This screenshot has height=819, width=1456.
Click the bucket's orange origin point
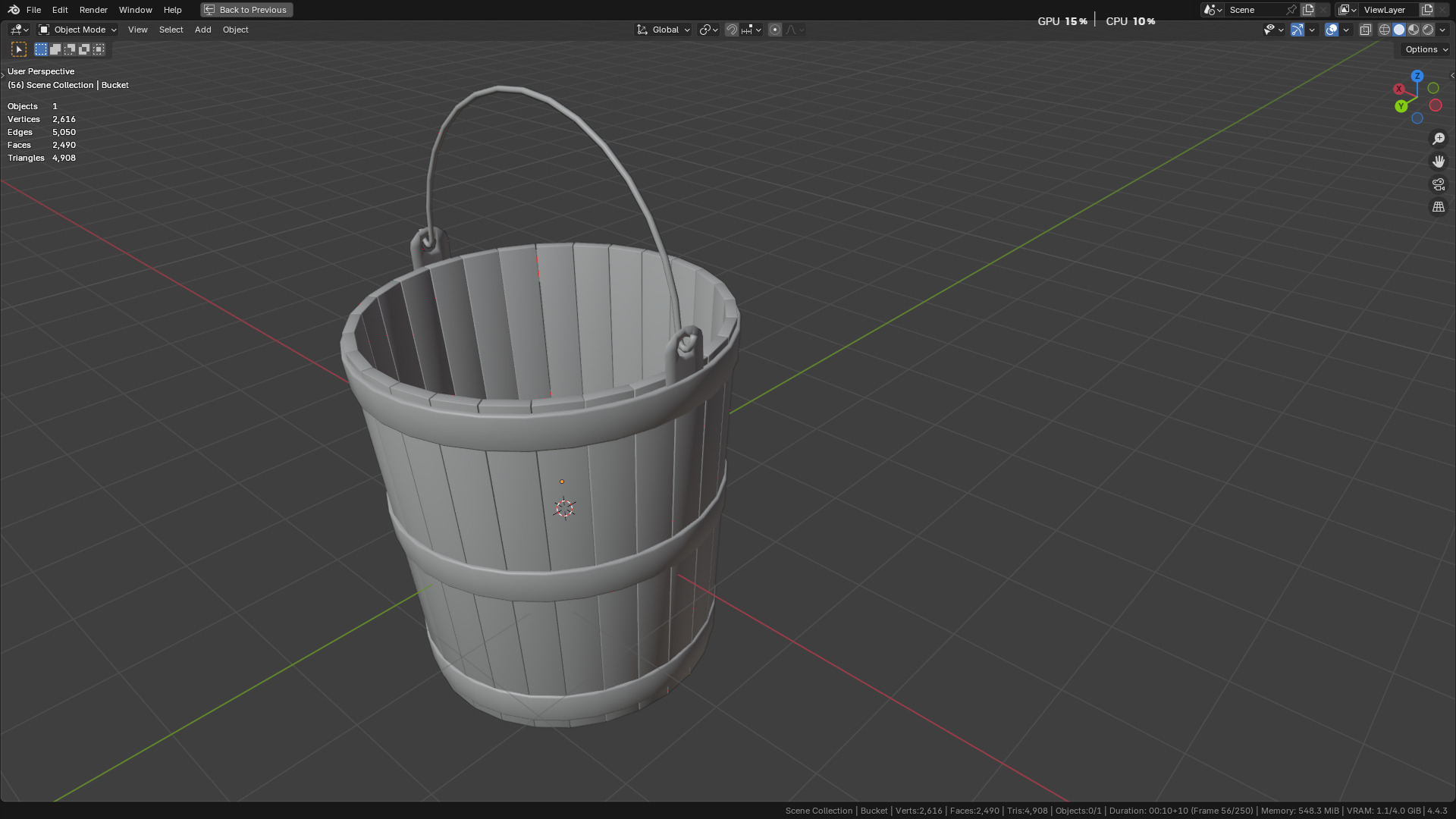562,482
